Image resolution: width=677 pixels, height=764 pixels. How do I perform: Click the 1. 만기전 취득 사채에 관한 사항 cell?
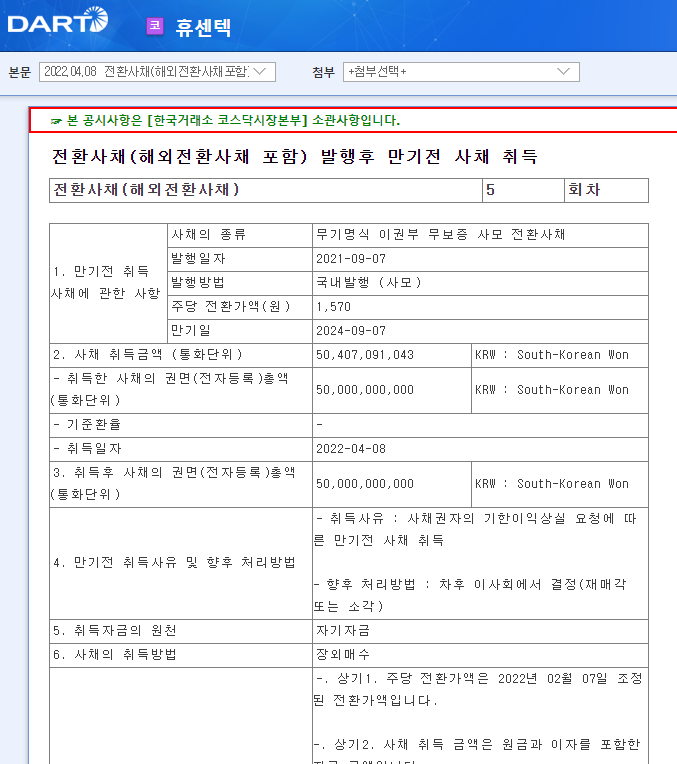pos(108,283)
